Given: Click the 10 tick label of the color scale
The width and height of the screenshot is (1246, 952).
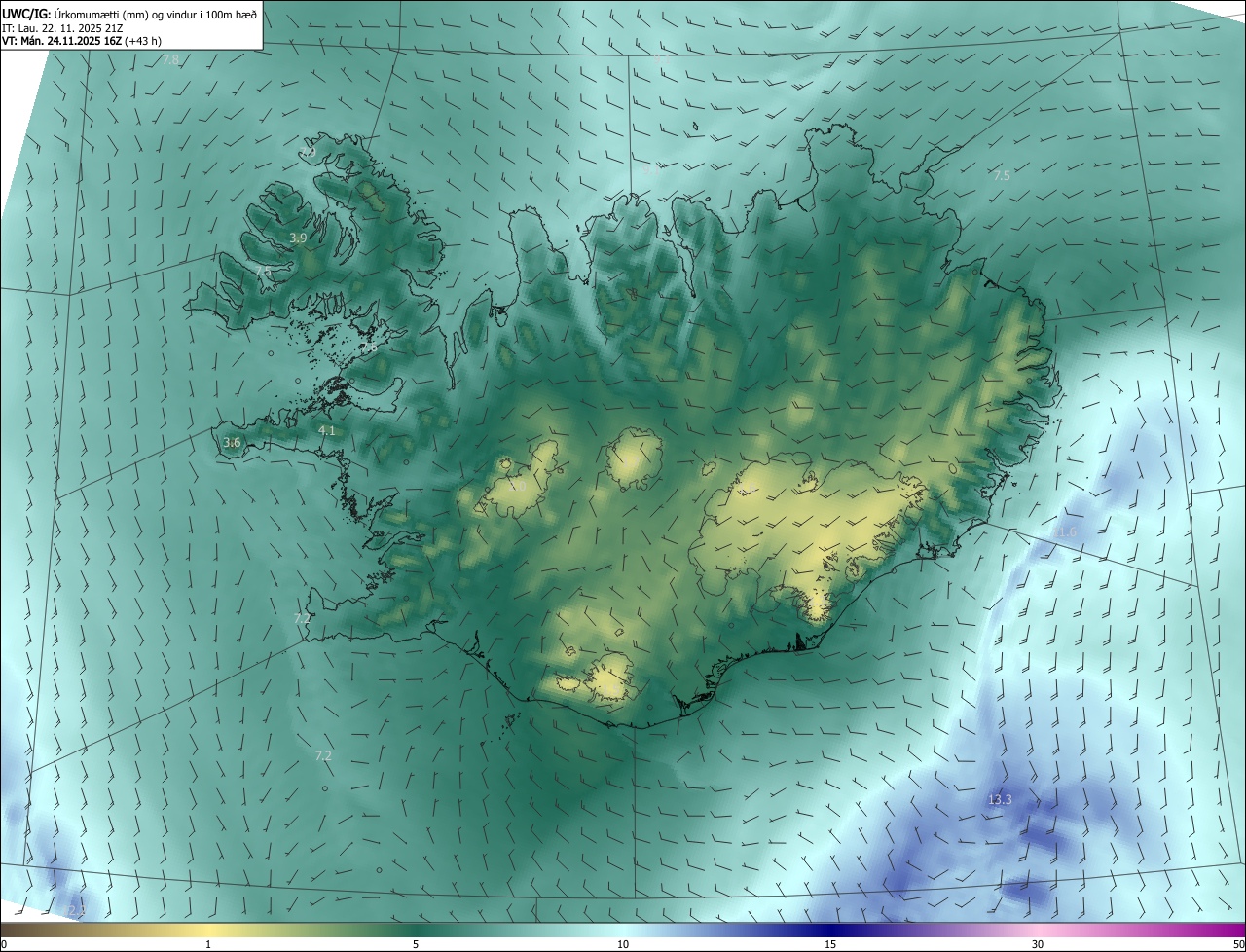Looking at the screenshot, I should pyautogui.click(x=623, y=945).
